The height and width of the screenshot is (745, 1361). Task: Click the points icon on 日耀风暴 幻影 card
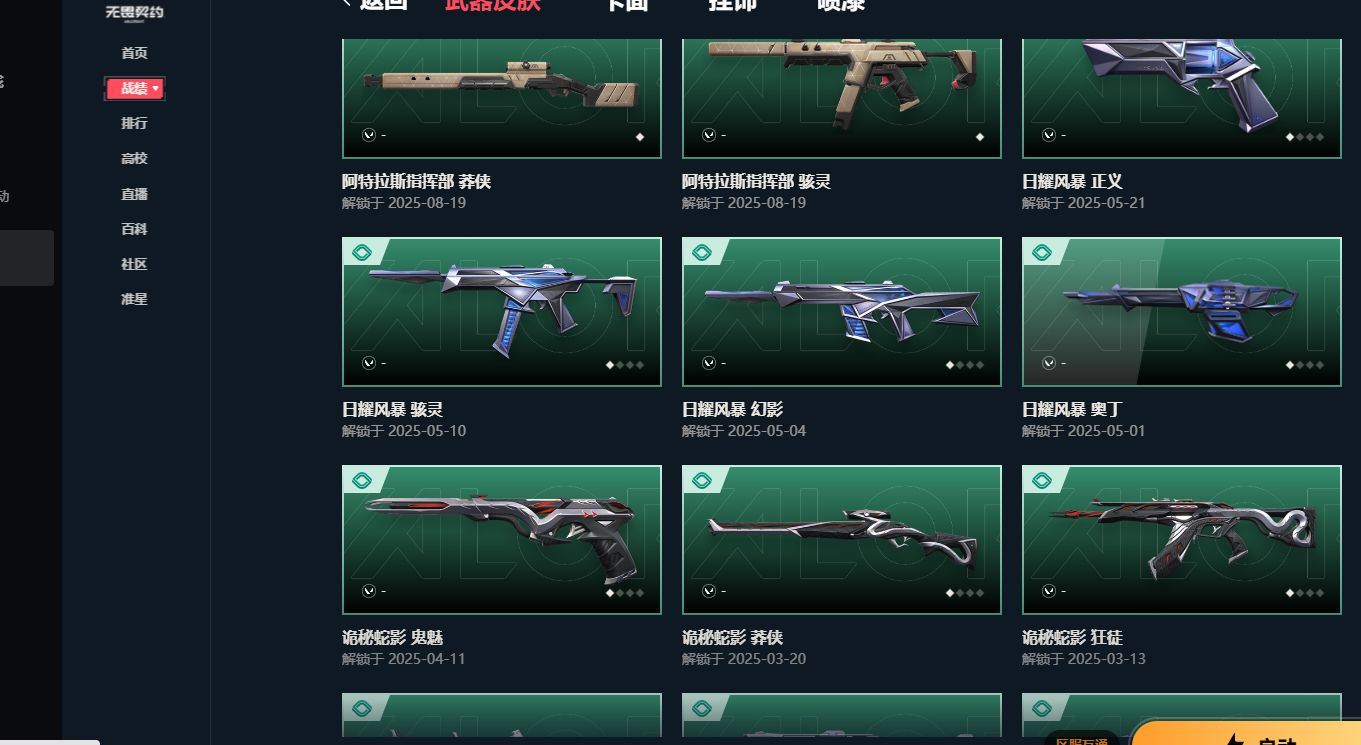click(x=709, y=363)
